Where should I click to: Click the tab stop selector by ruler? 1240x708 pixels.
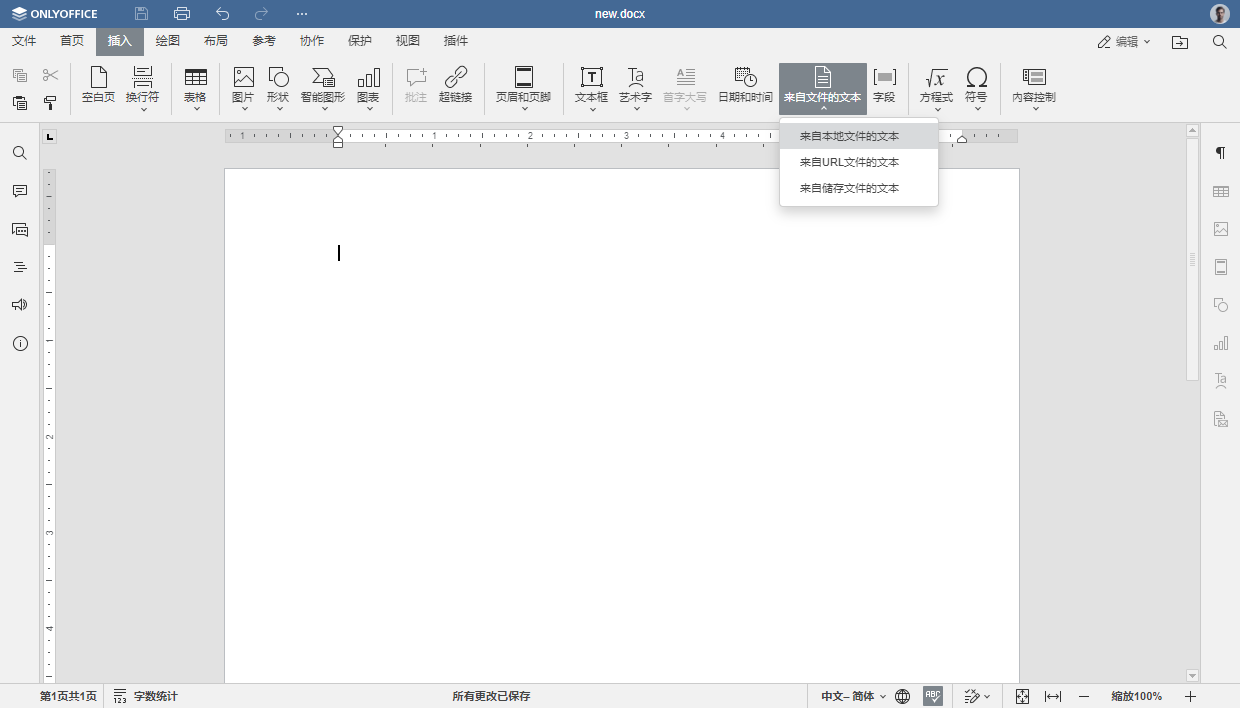click(50, 136)
